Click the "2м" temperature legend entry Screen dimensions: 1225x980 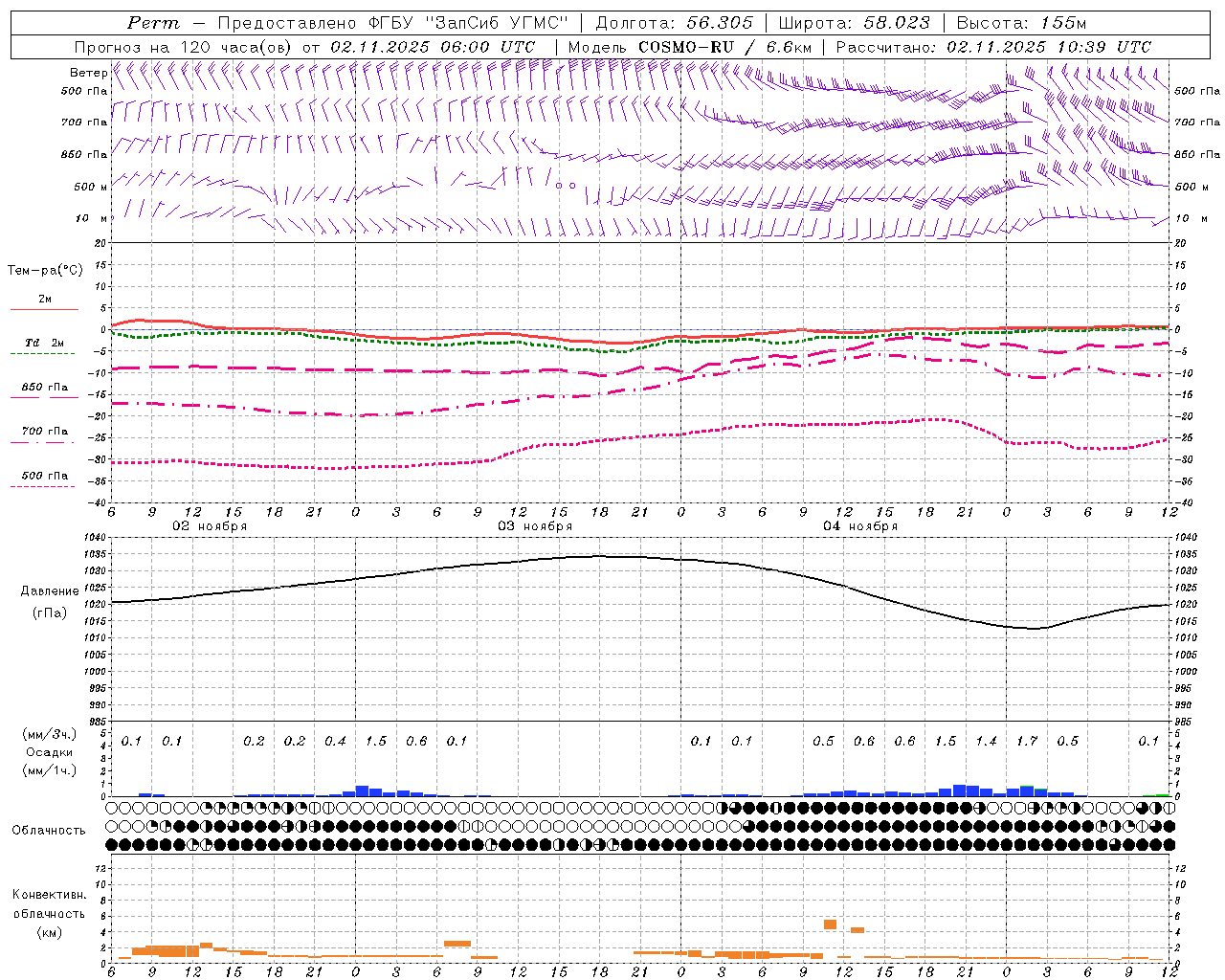45,299
